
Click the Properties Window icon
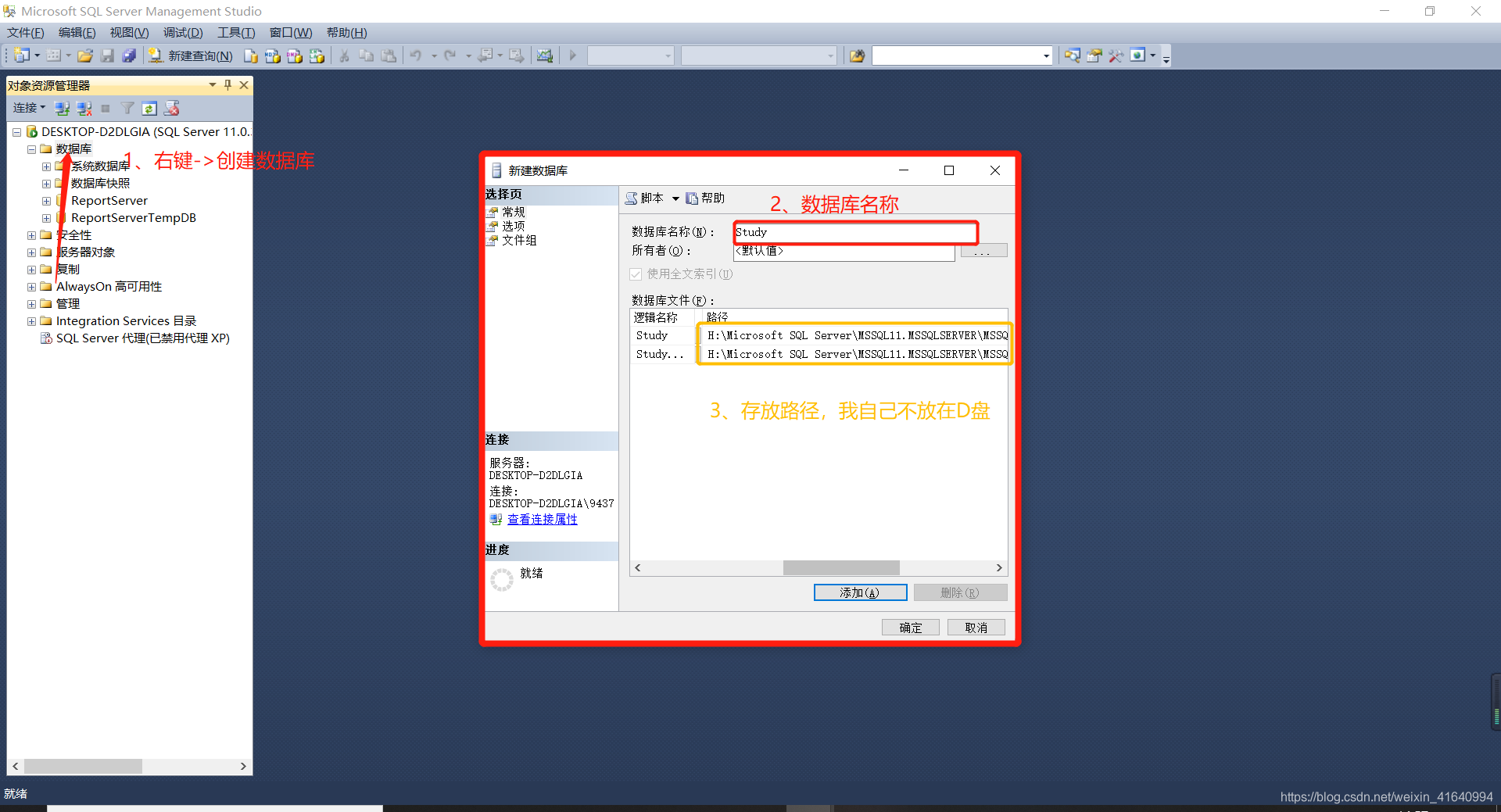(1094, 55)
